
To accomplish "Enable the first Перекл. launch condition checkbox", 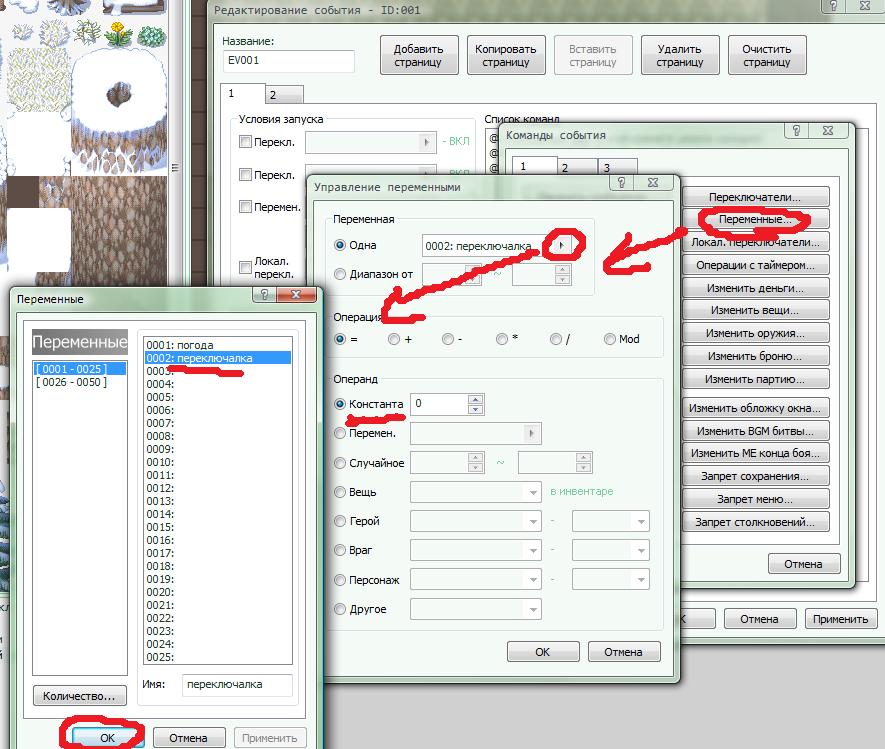I will [246, 142].
